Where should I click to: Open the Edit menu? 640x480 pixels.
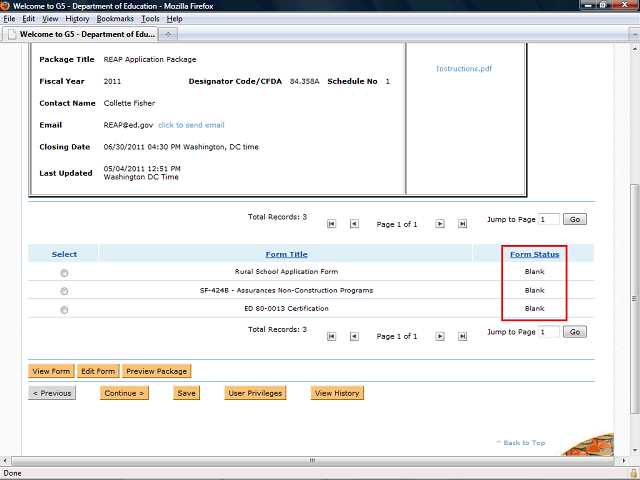pos(29,19)
